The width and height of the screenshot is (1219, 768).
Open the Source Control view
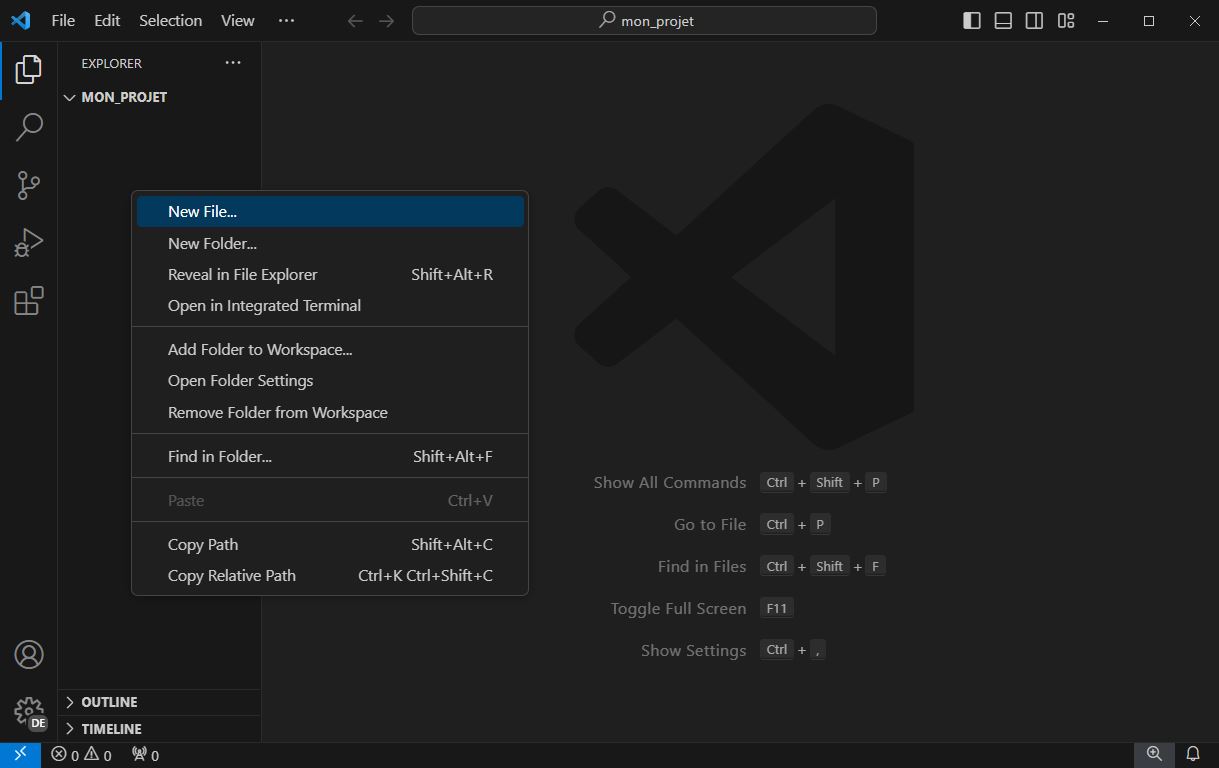click(29, 185)
